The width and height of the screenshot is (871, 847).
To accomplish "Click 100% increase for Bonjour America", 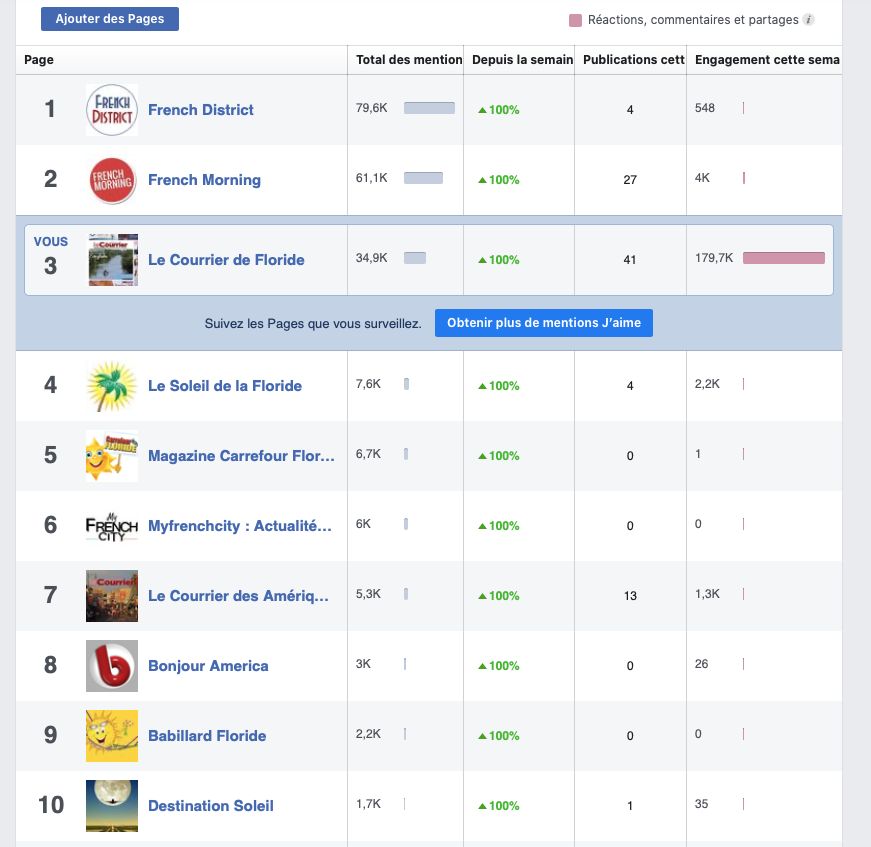I will [x=499, y=666].
